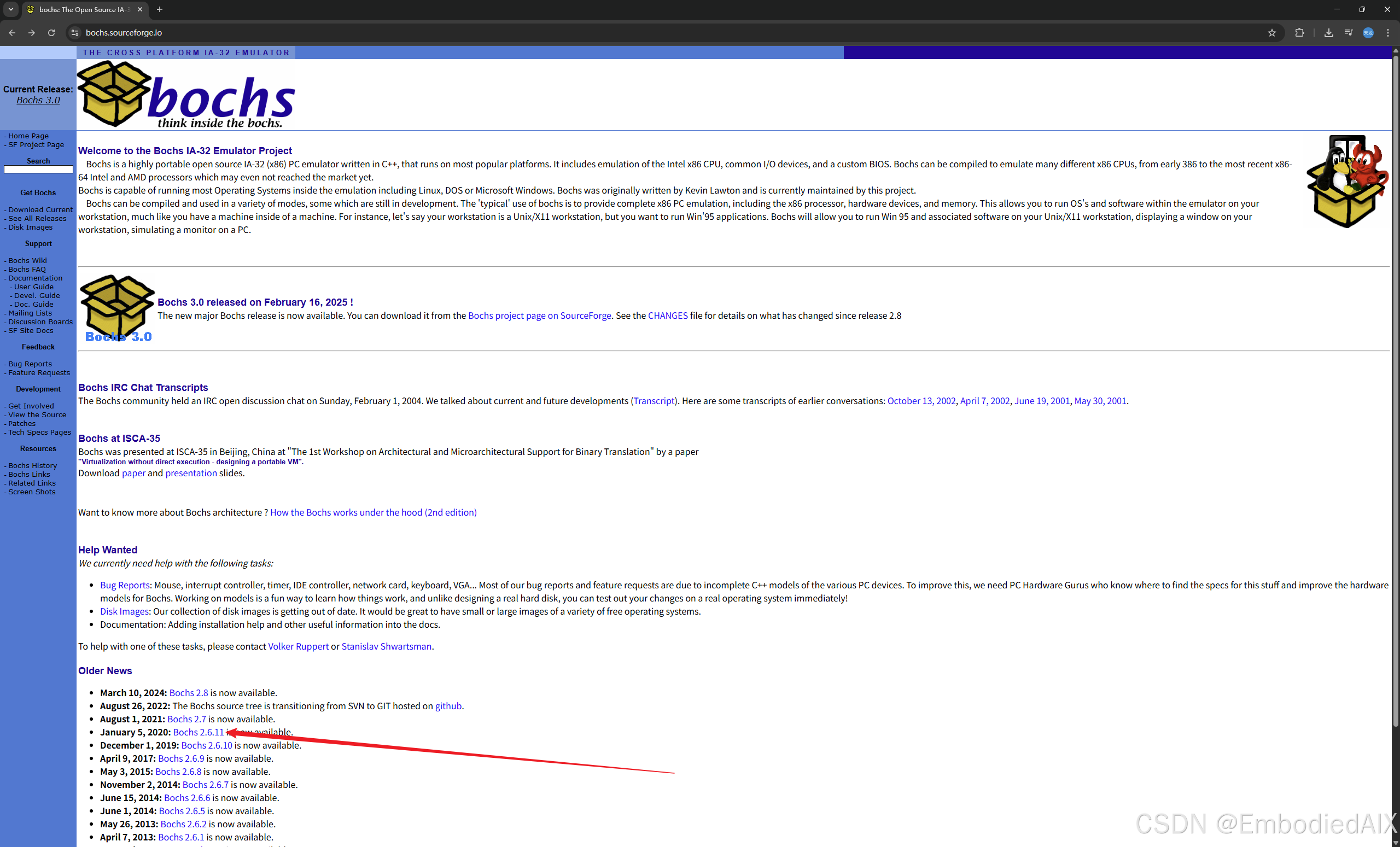This screenshot has height=847, width=1400.
Task: Expand the tab search dropdown
Action: 11,10
